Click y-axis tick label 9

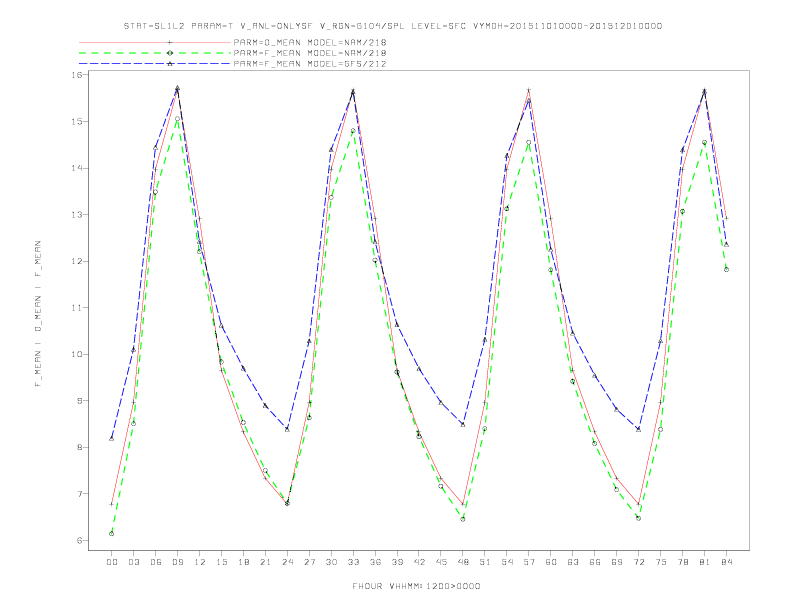80,400
